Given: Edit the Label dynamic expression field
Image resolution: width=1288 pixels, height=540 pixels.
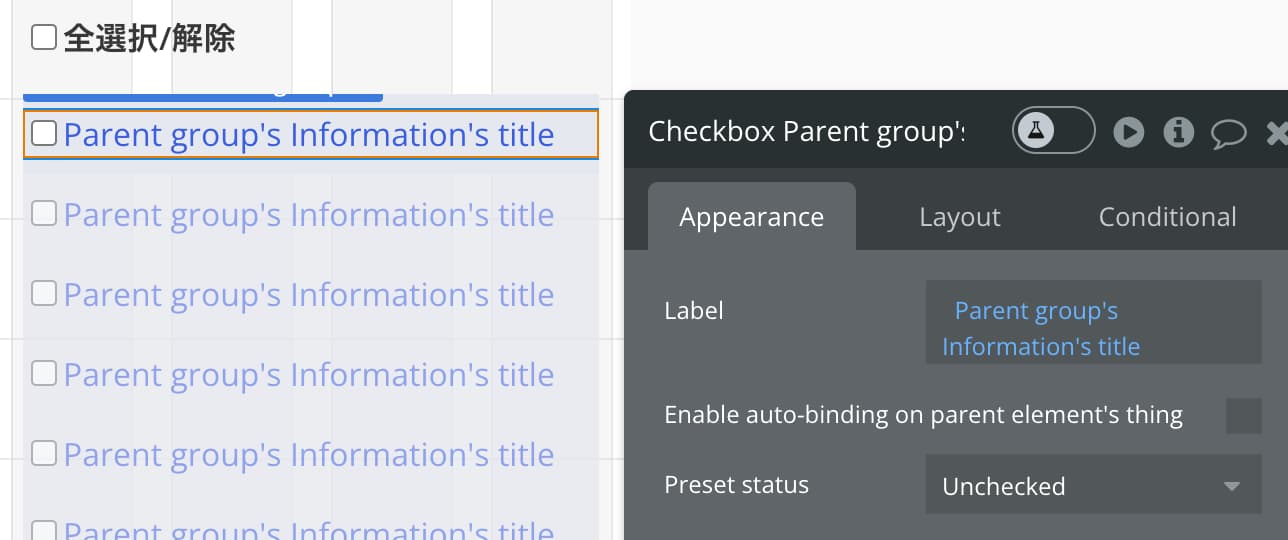Looking at the screenshot, I should [1093, 322].
